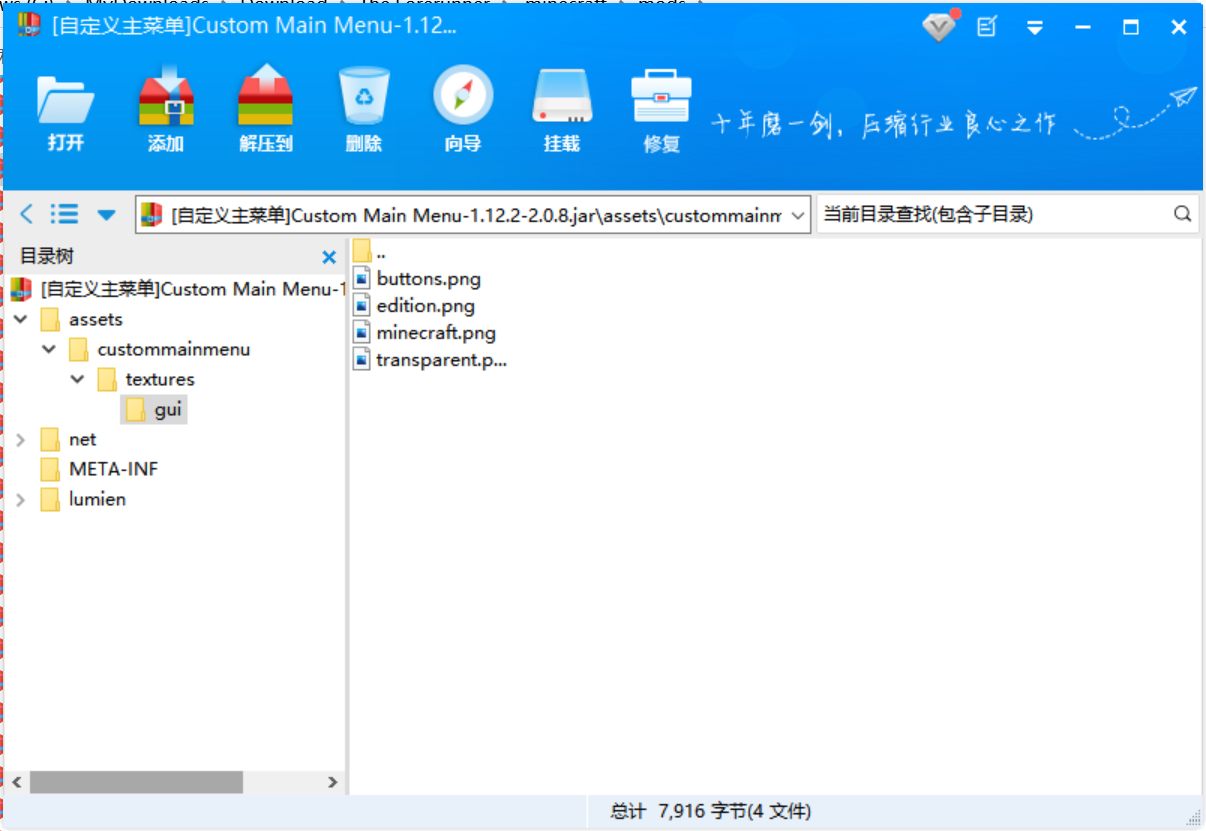Launch the 向导 wizard compass icon
The height and width of the screenshot is (831, 1206).
pyautogui.click(x=463, y=110)
